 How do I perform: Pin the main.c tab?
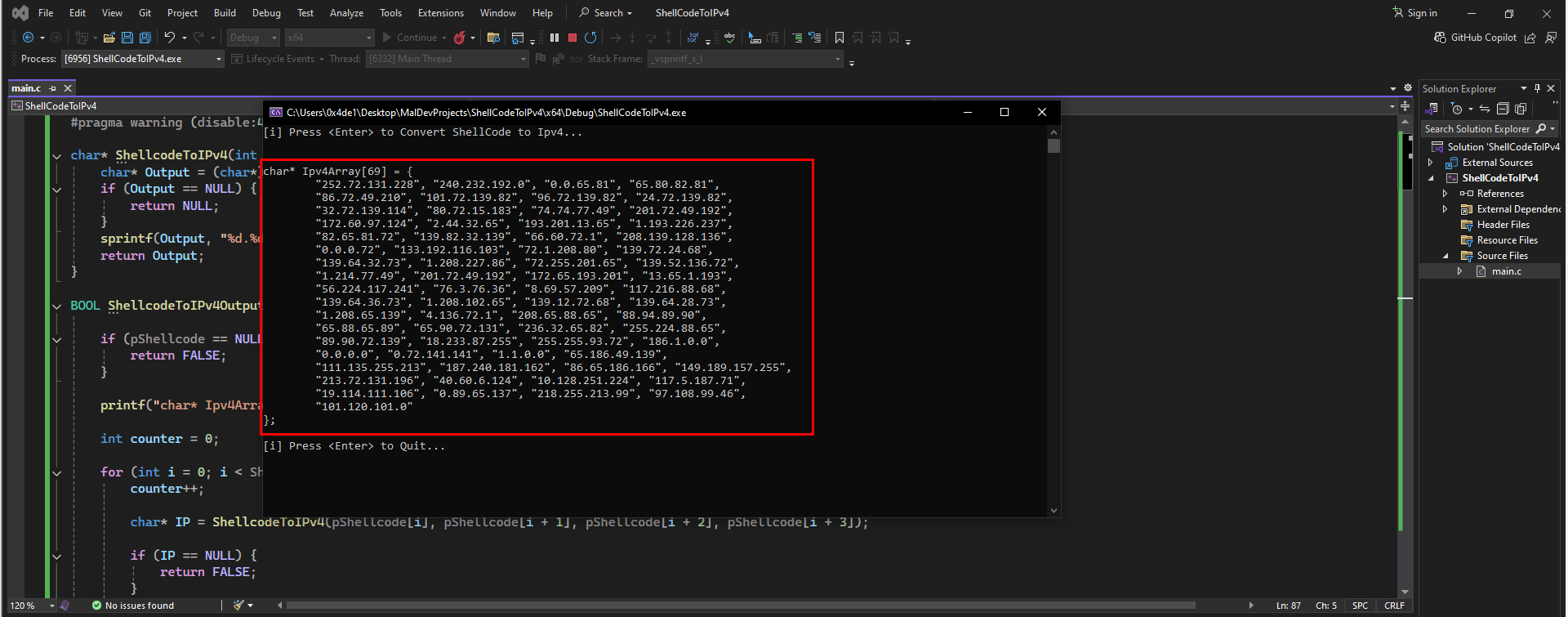(x=53, y=88)
